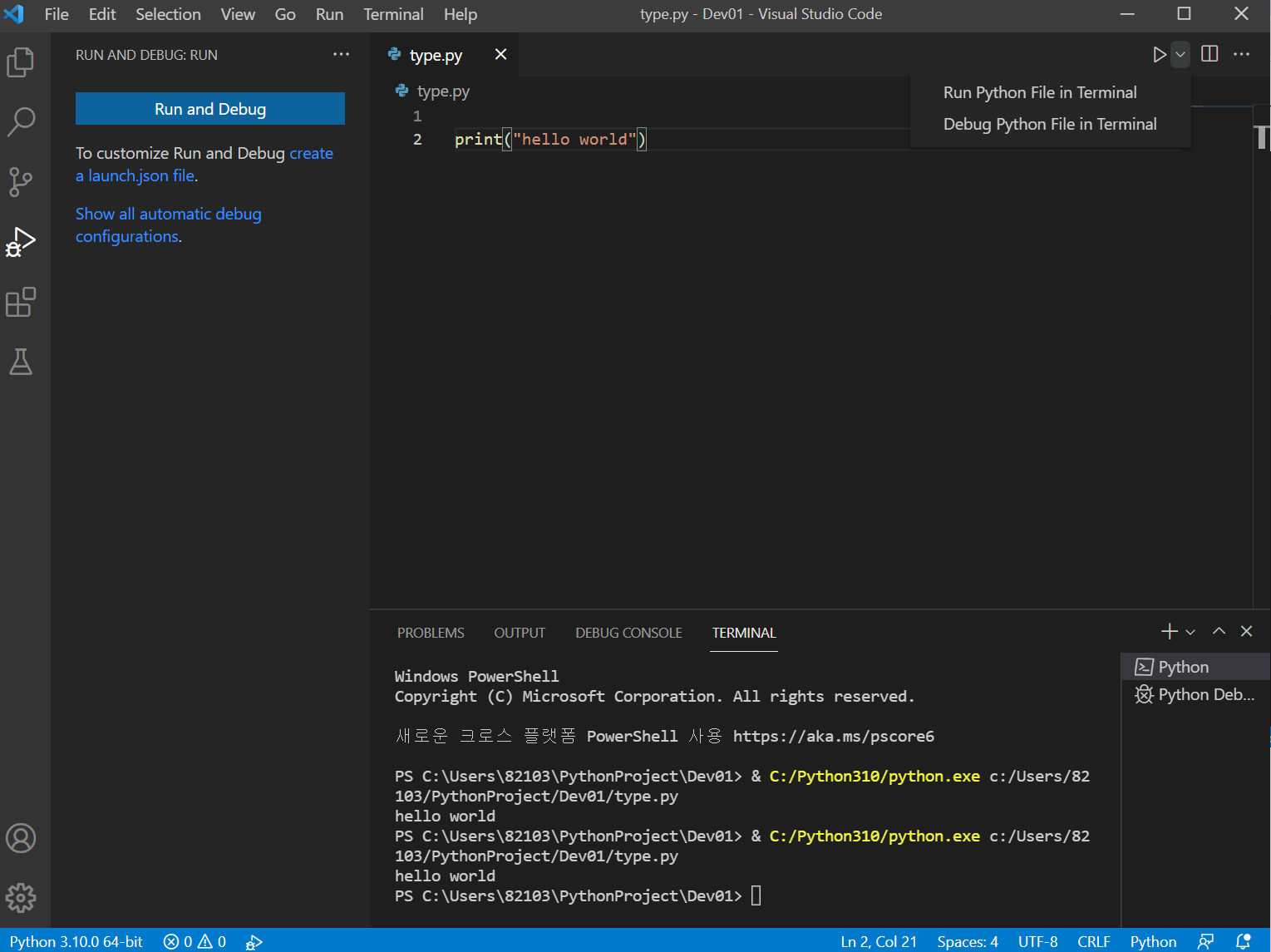1271x952 pixels.
Task: Click the blue Run and Debug button
Action: click(210, 109)
